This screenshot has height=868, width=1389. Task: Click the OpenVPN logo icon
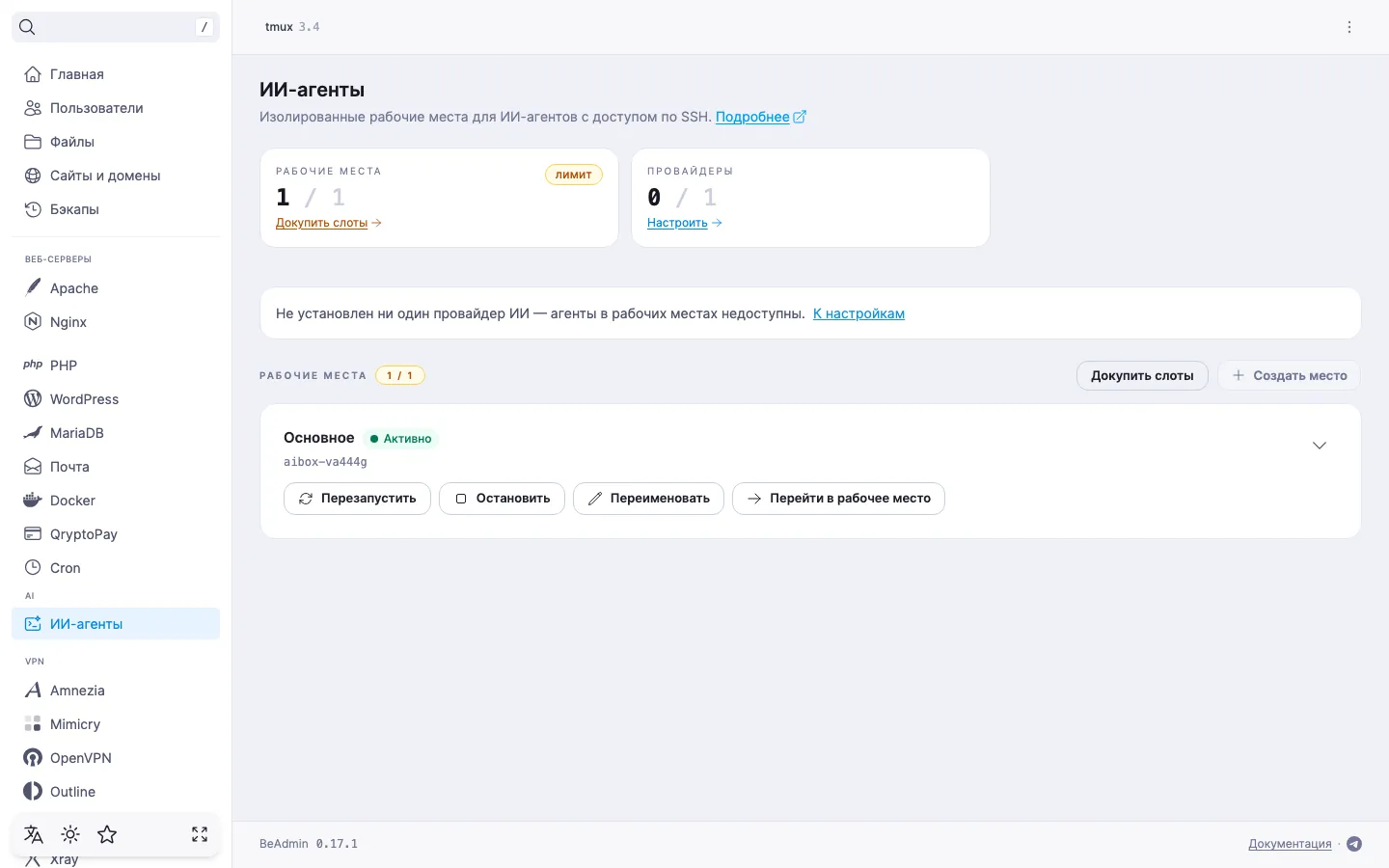coord(33,757)
